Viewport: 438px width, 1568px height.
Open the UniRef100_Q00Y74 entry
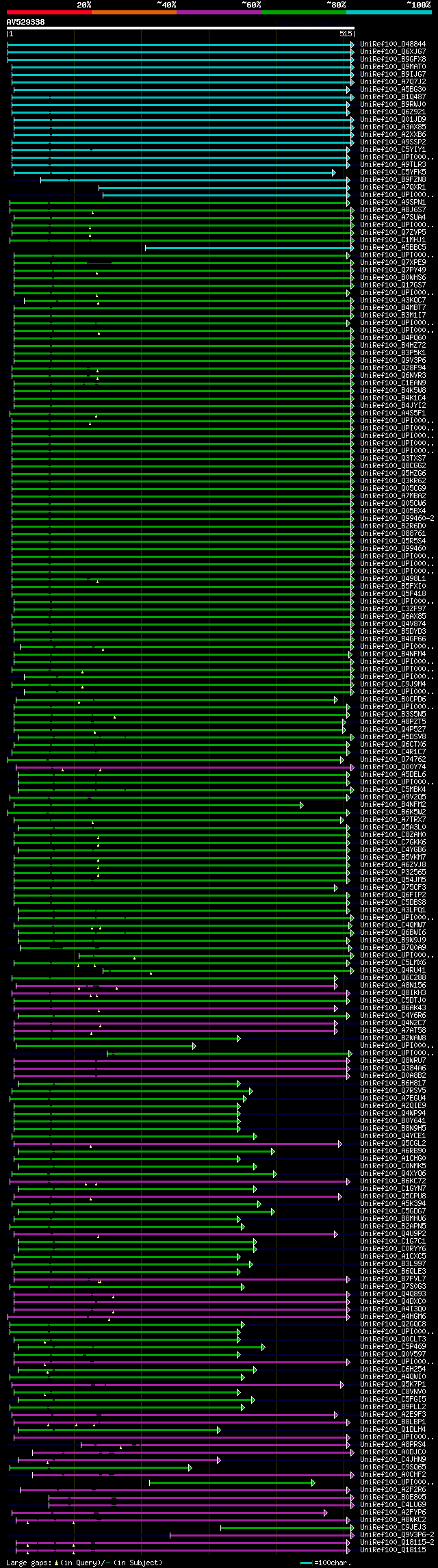coord(393,767)
